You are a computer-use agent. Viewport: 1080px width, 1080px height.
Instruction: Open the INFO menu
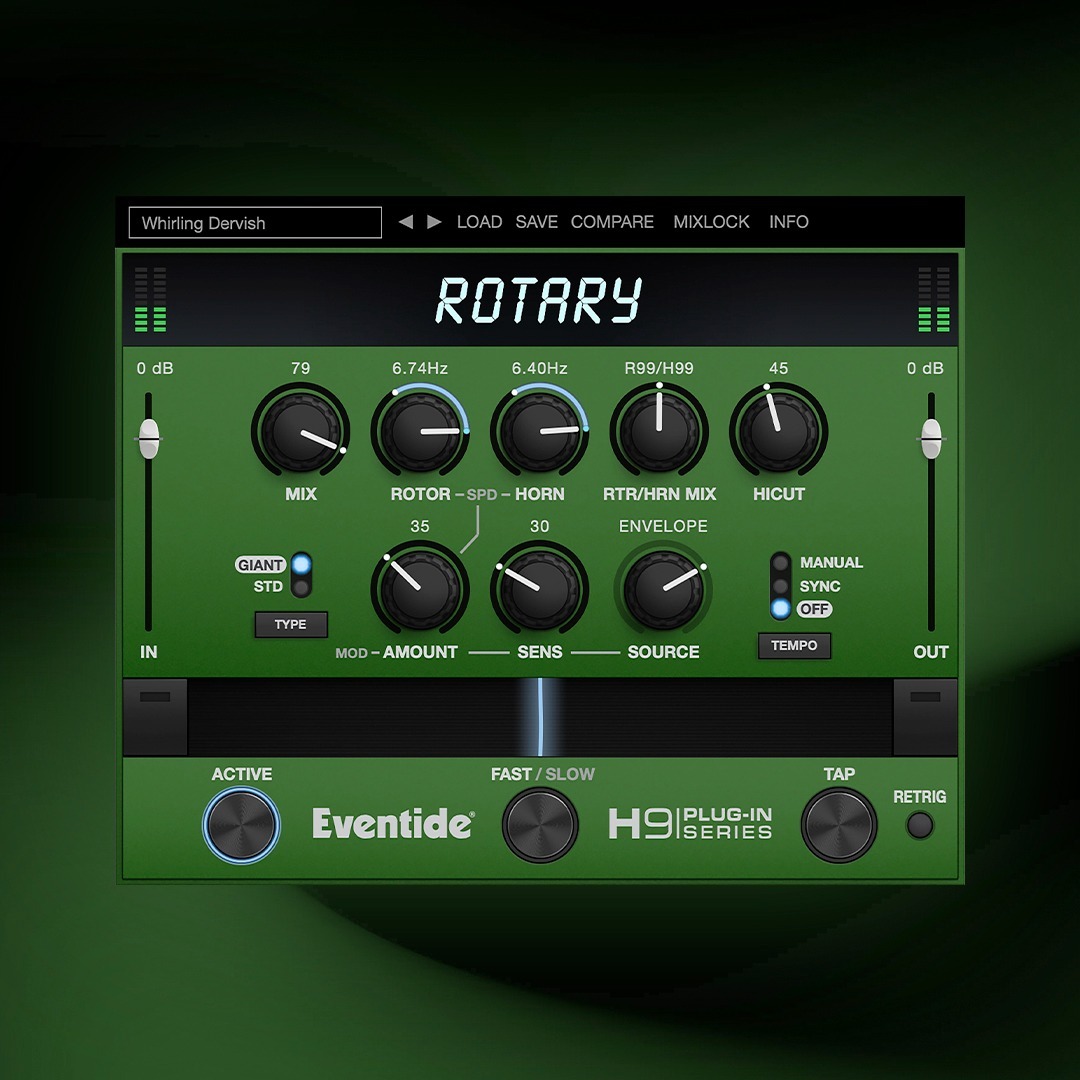[789, 222]
